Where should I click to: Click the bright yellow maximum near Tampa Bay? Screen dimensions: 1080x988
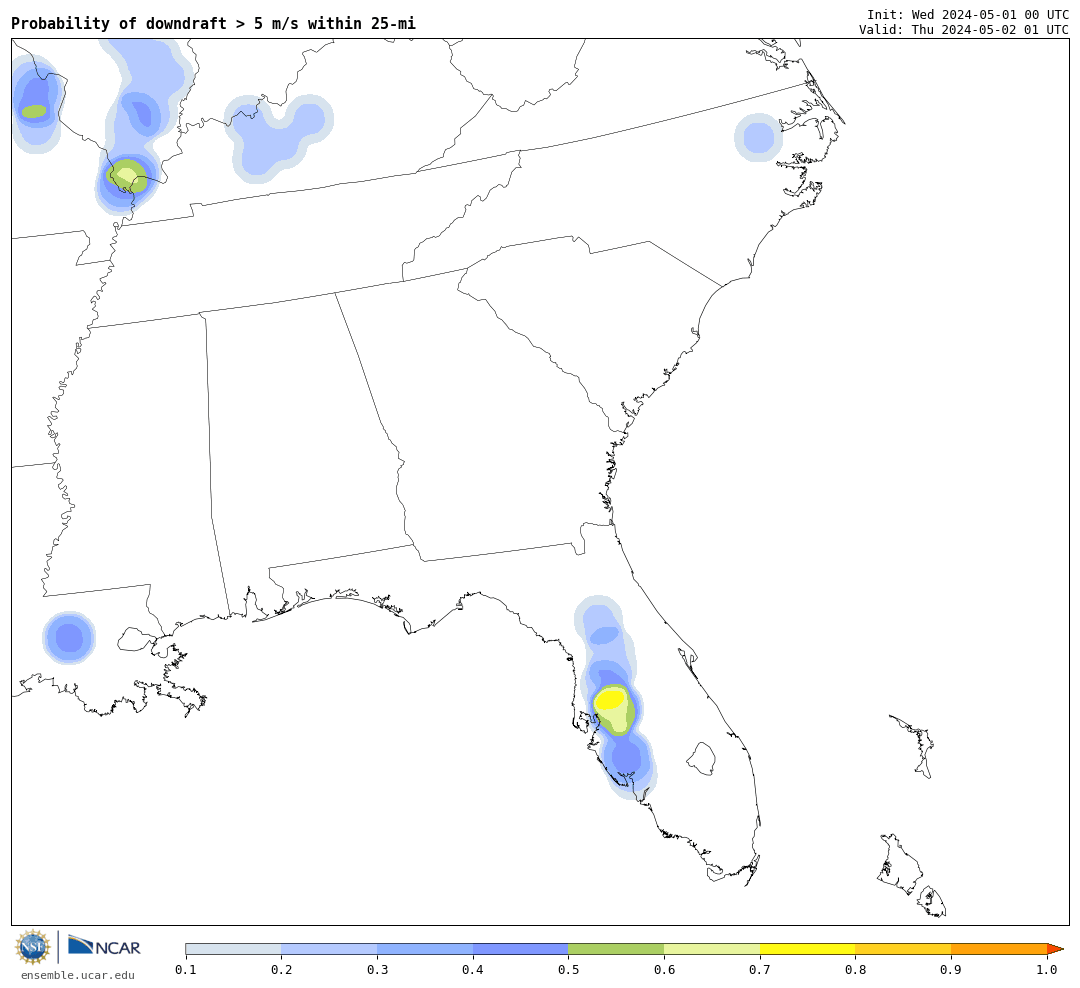coord(610,700)
